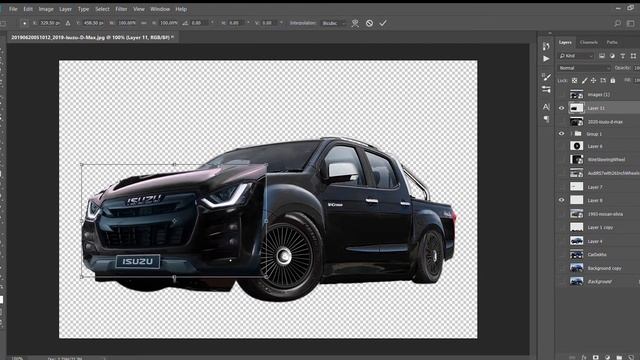This screenshot has height=360, width=640.
Task: Lock layer position icon
Action: point(593,81)
